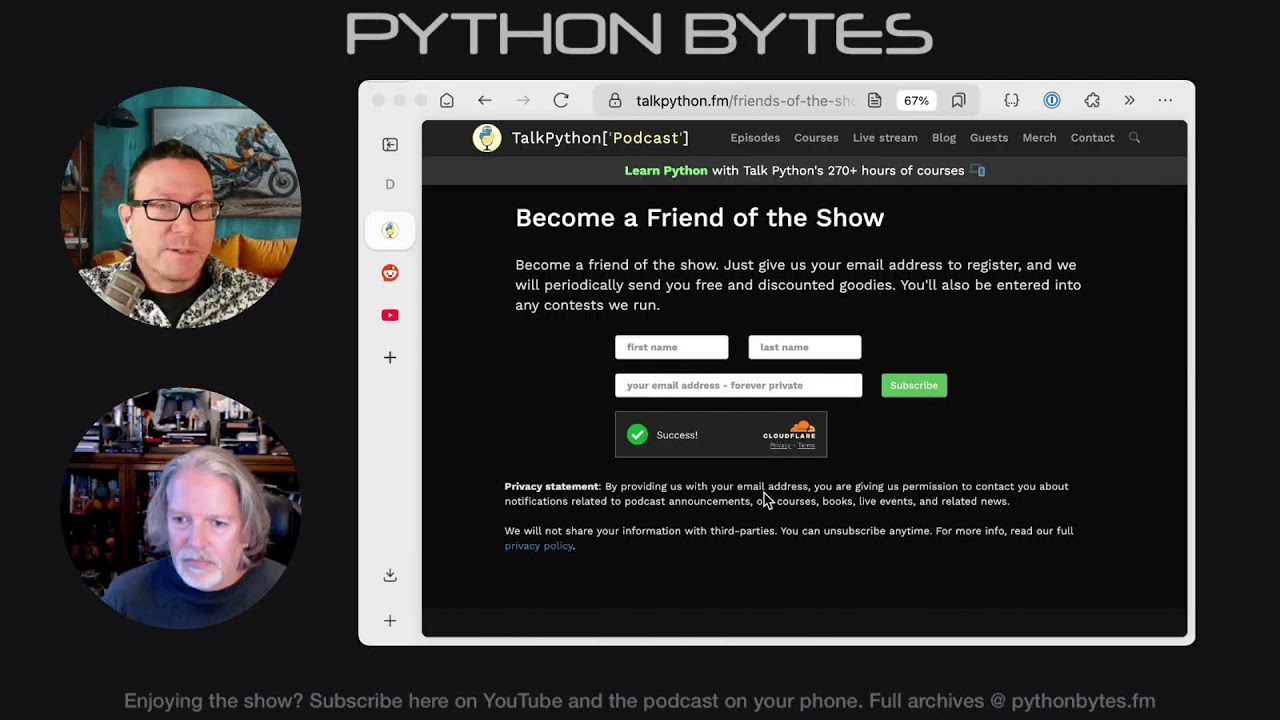Viewport: 1280px width, 720px height.
Task: Click the address bar URL text
Action: coord(745,101)
